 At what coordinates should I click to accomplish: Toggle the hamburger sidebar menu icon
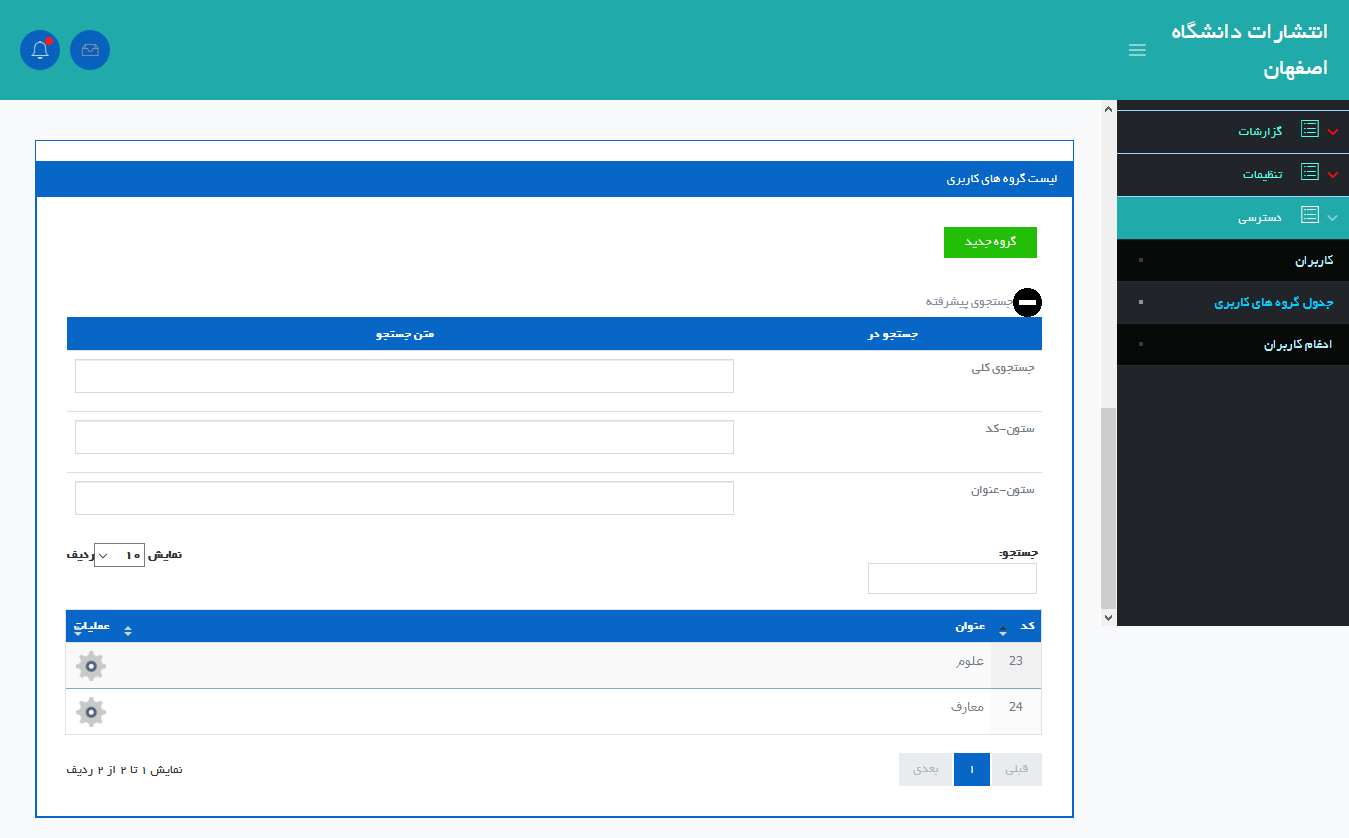tap(1137, 50)
